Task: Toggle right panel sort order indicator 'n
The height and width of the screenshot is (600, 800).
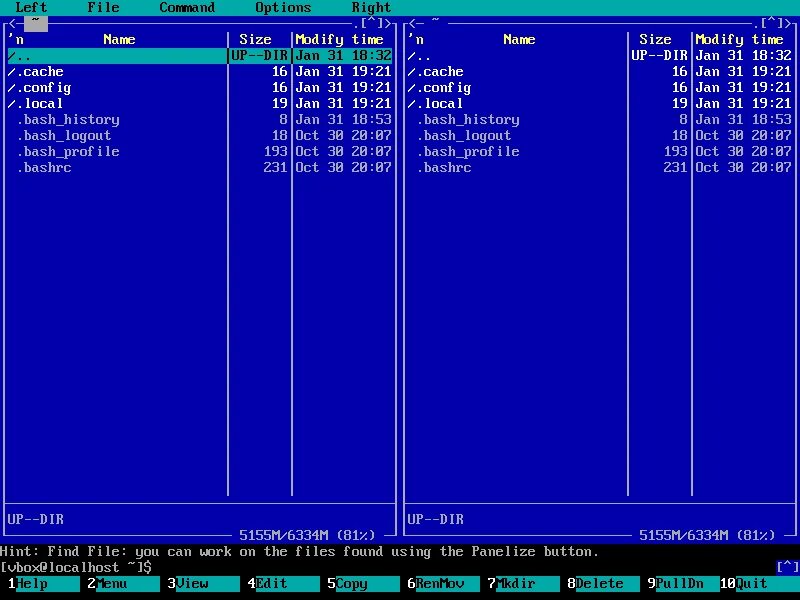Action: (x=416, y=40)
